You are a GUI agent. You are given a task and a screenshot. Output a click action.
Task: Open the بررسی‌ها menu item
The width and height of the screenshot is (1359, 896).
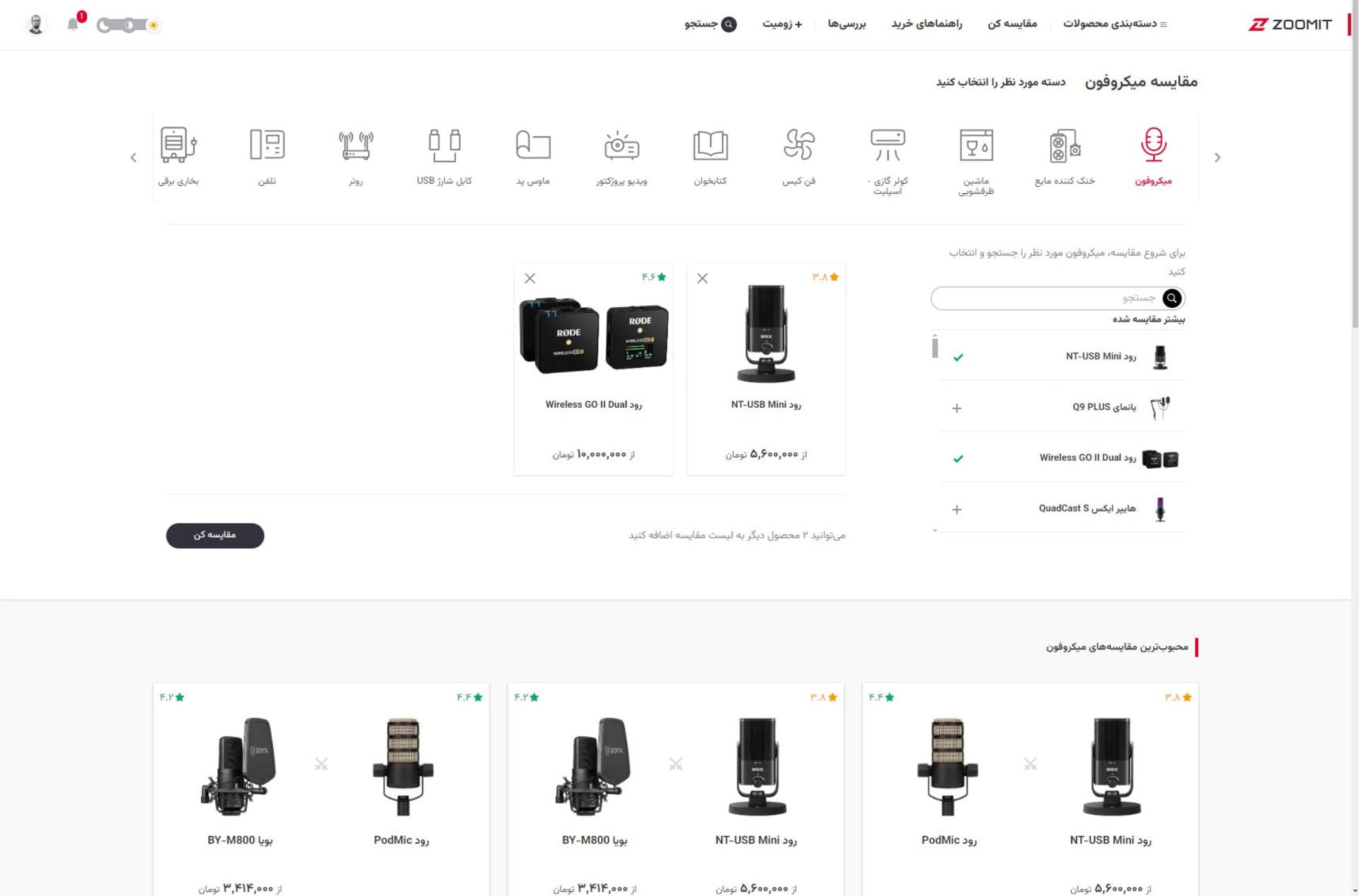point(847,24)
